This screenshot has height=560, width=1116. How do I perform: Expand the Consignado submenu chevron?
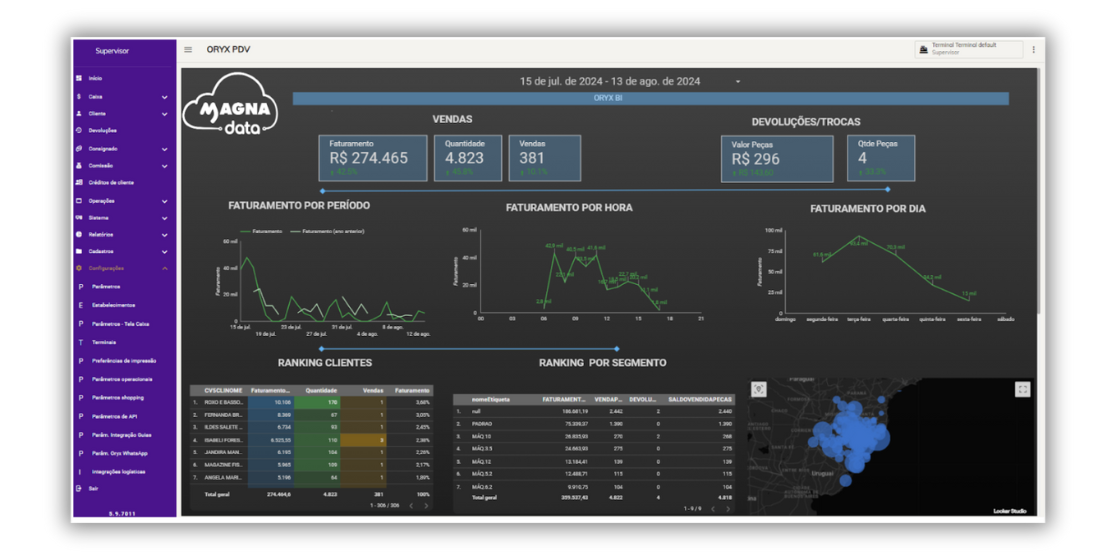pyautogui.click(x=164, y=149)
